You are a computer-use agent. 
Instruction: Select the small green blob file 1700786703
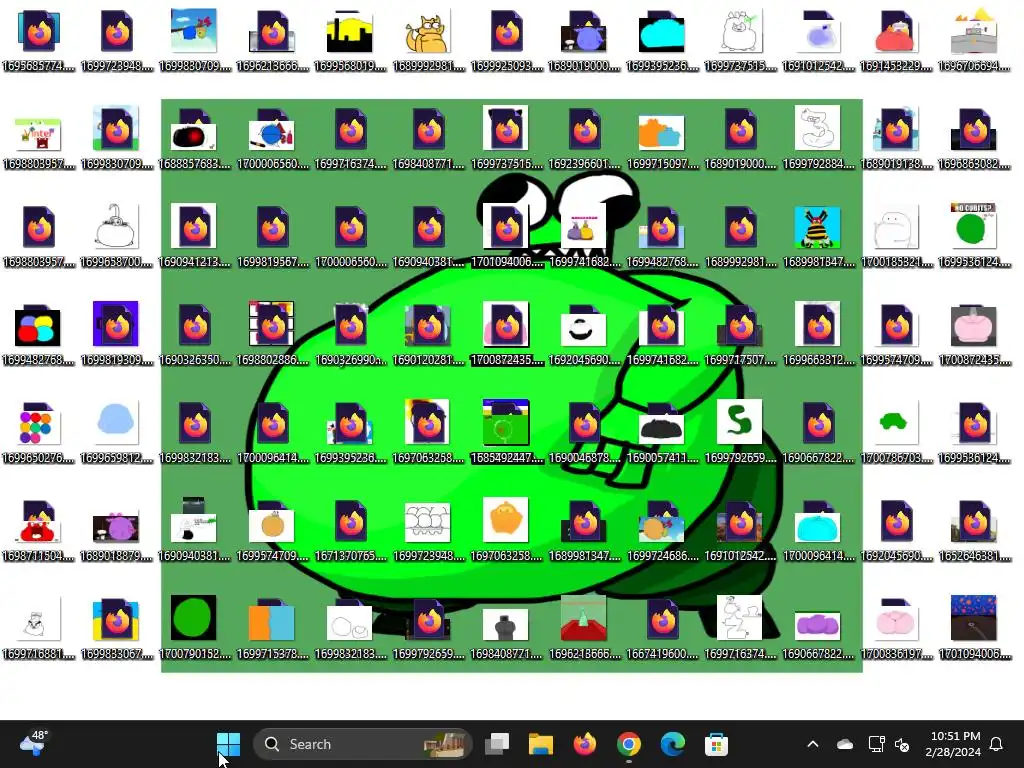[896, 432]
